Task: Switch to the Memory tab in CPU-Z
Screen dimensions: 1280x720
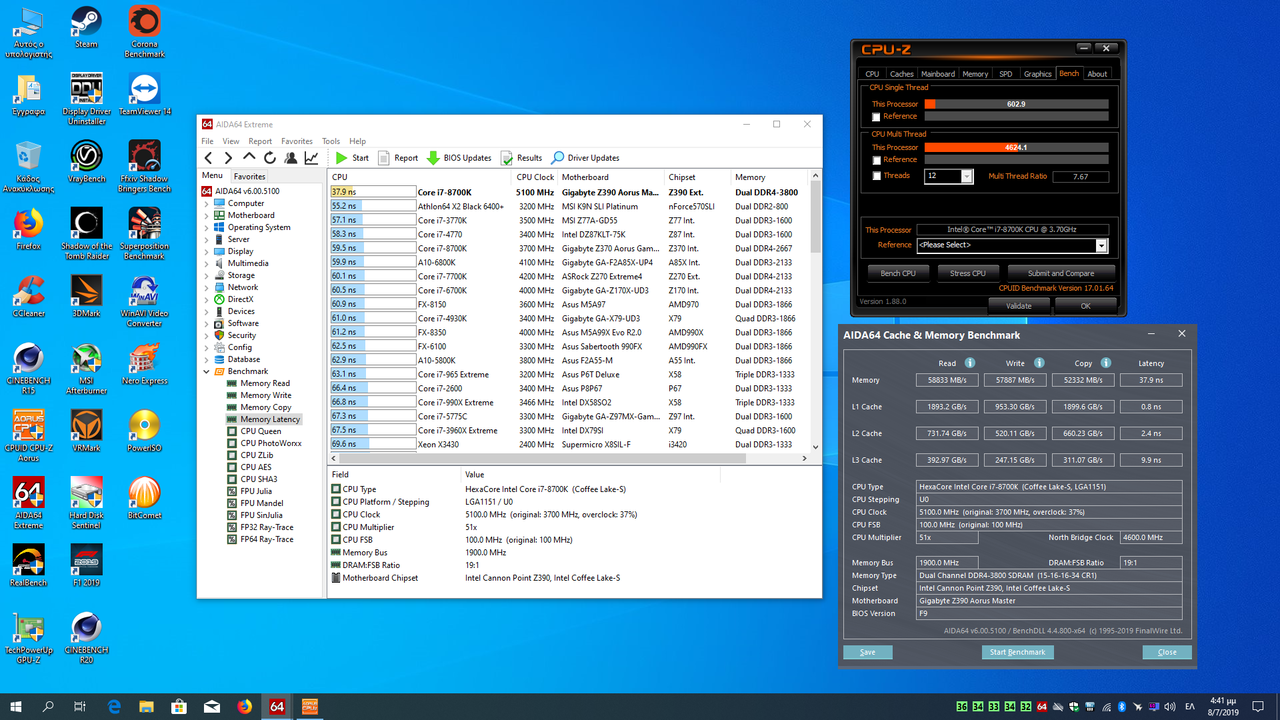Action: point(975,74)
